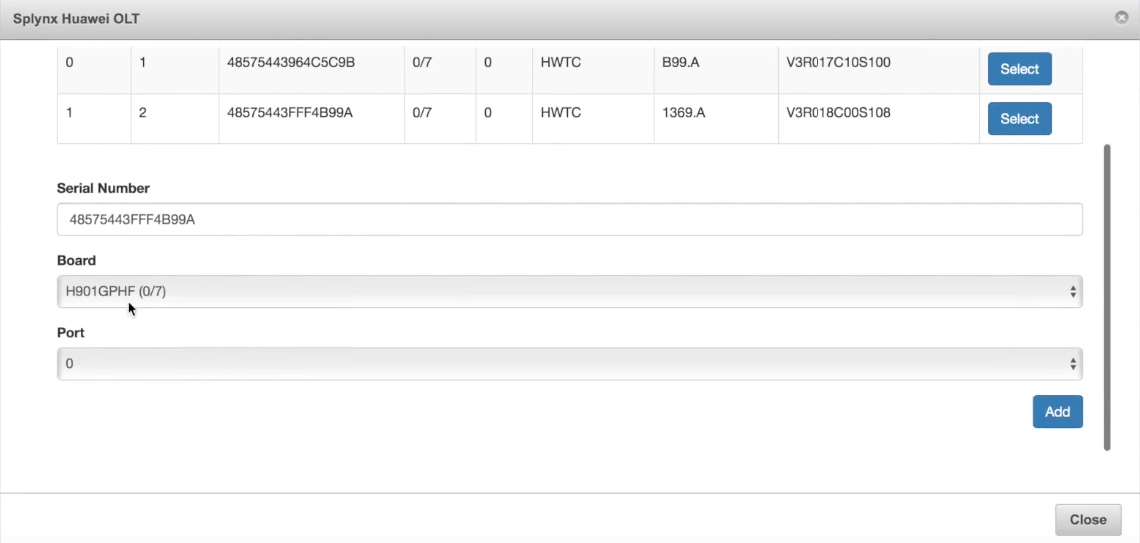Dismiss the dialog with the top-right X icon
Image resolution: width=1140 pixels, height=543 pixels.
[x=1122, y=17]
